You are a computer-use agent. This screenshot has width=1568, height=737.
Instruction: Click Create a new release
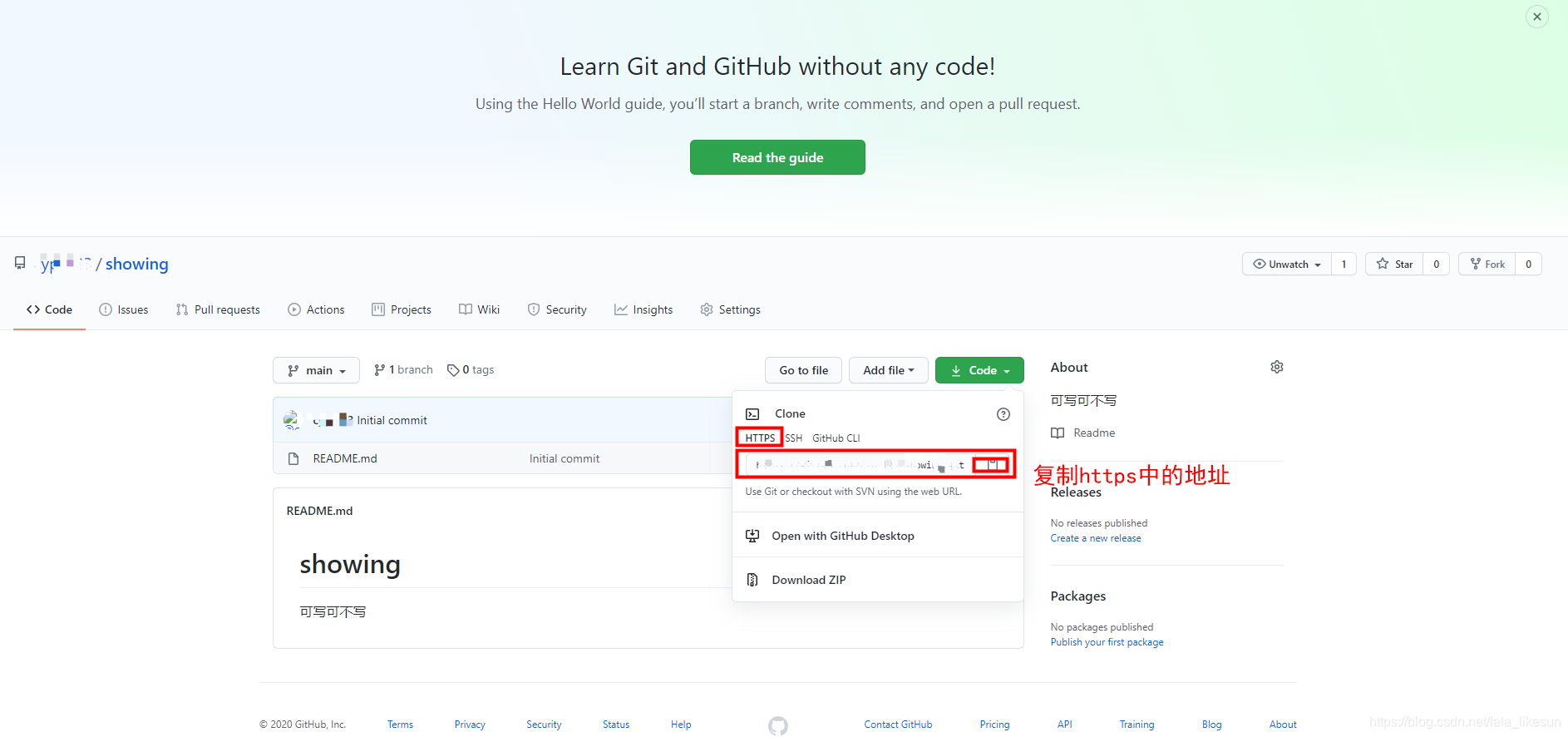pos(1096,538)
